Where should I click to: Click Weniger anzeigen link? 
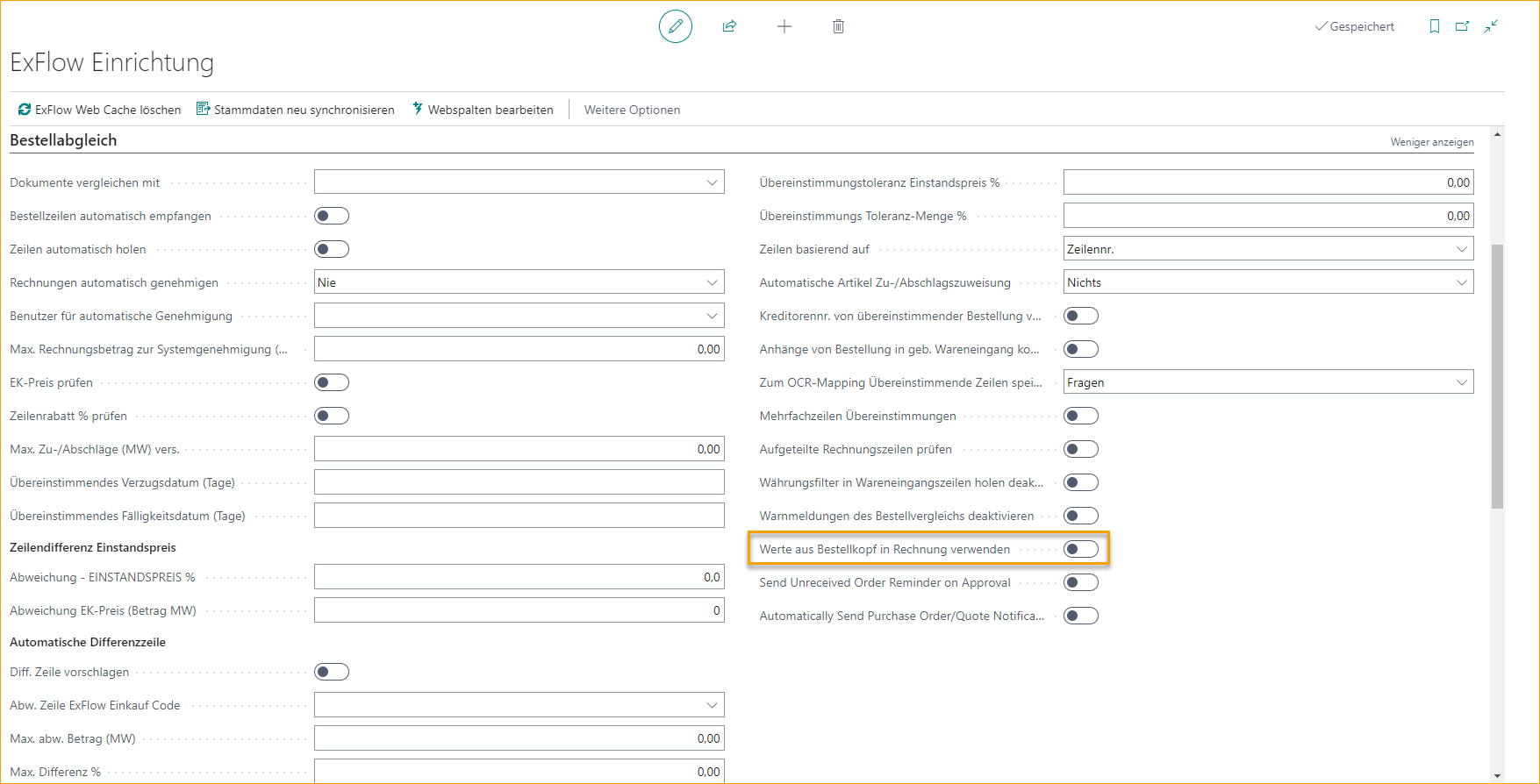[x=1432, y=142]
